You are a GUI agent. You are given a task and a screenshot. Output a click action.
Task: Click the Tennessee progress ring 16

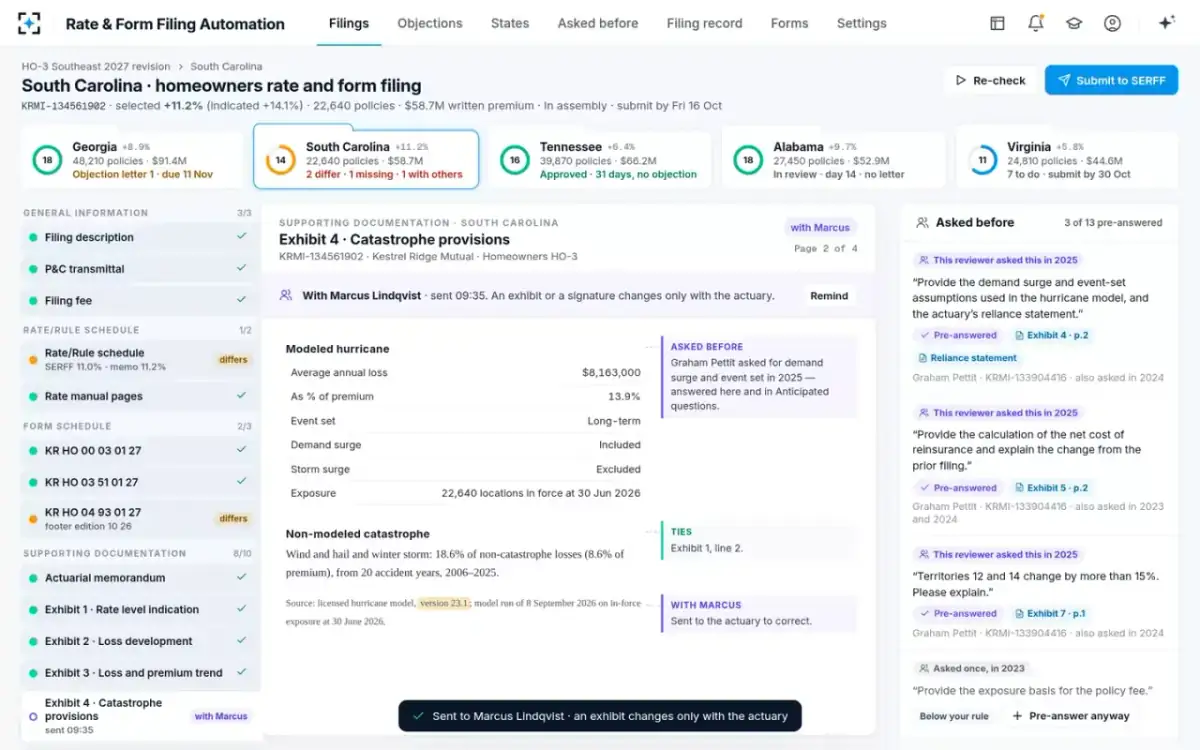tap(514, 160)
